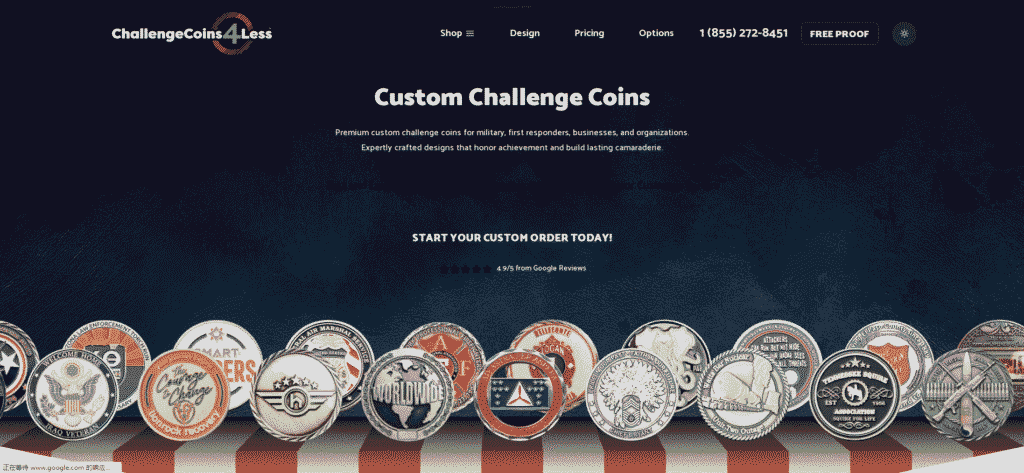Select the Welcome Home Iraq Veteran coin

point(72,395)
